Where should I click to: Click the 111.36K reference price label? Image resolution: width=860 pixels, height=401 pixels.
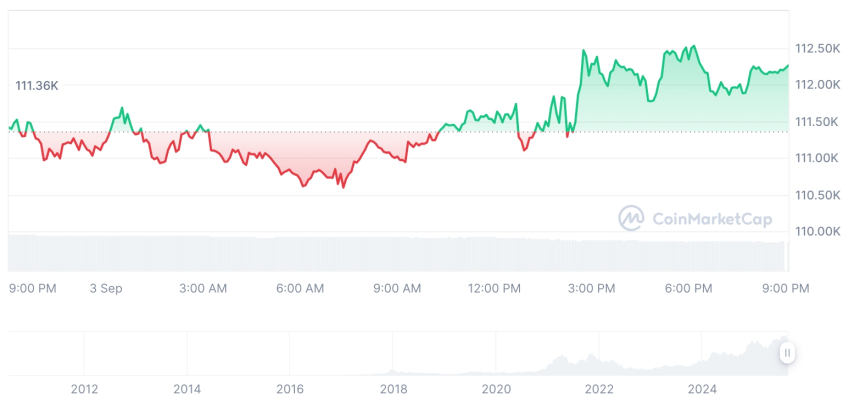click(x=37, y=86)
